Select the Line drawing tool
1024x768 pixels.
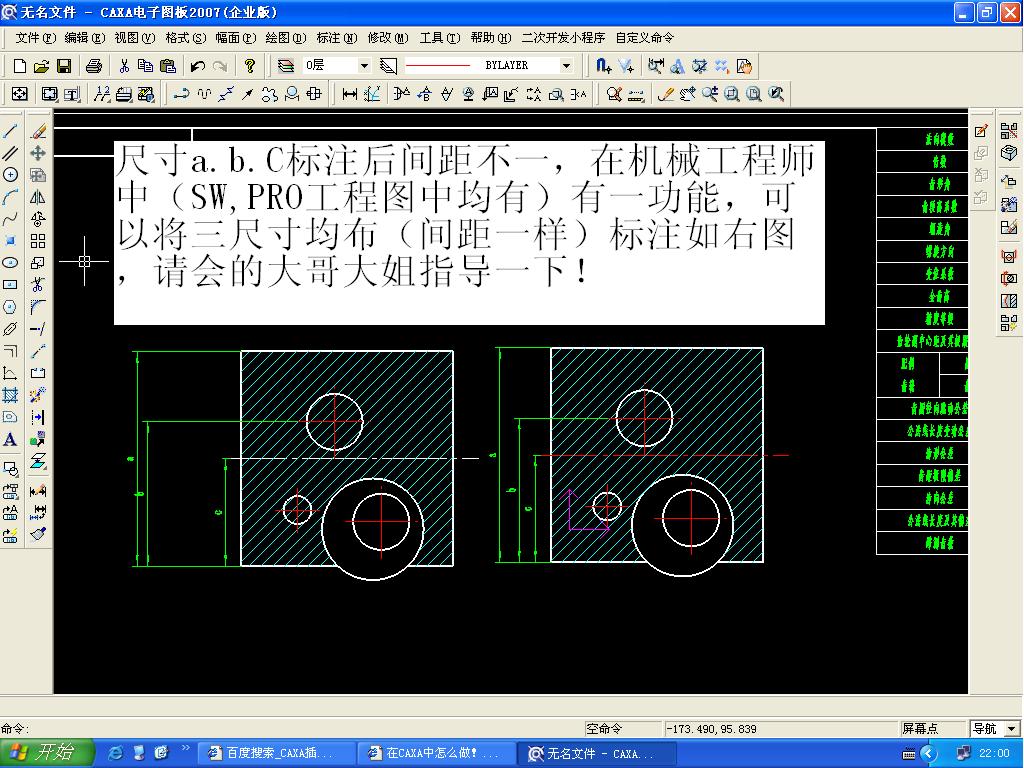(10, 131)
